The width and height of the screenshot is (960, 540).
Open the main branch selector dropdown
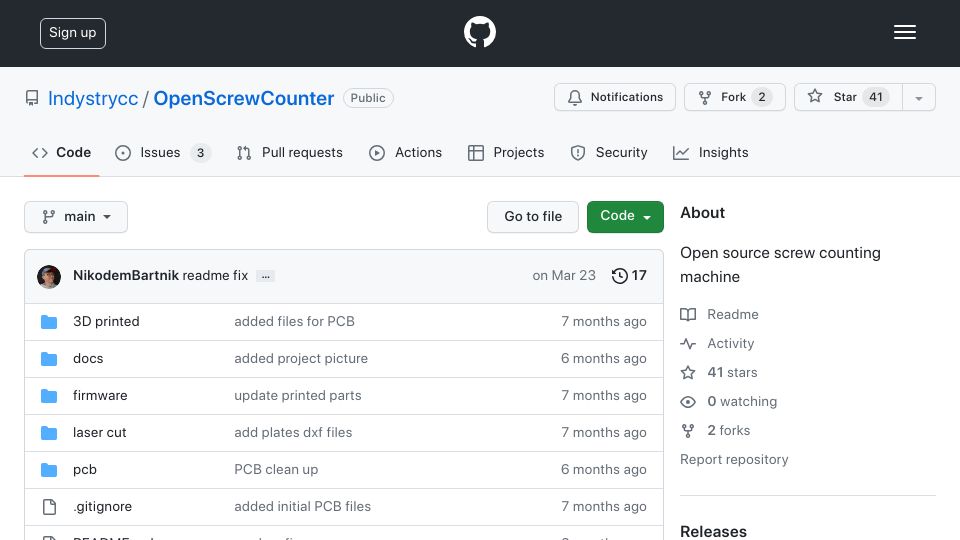pyautogui.click(x=76, y=217)
